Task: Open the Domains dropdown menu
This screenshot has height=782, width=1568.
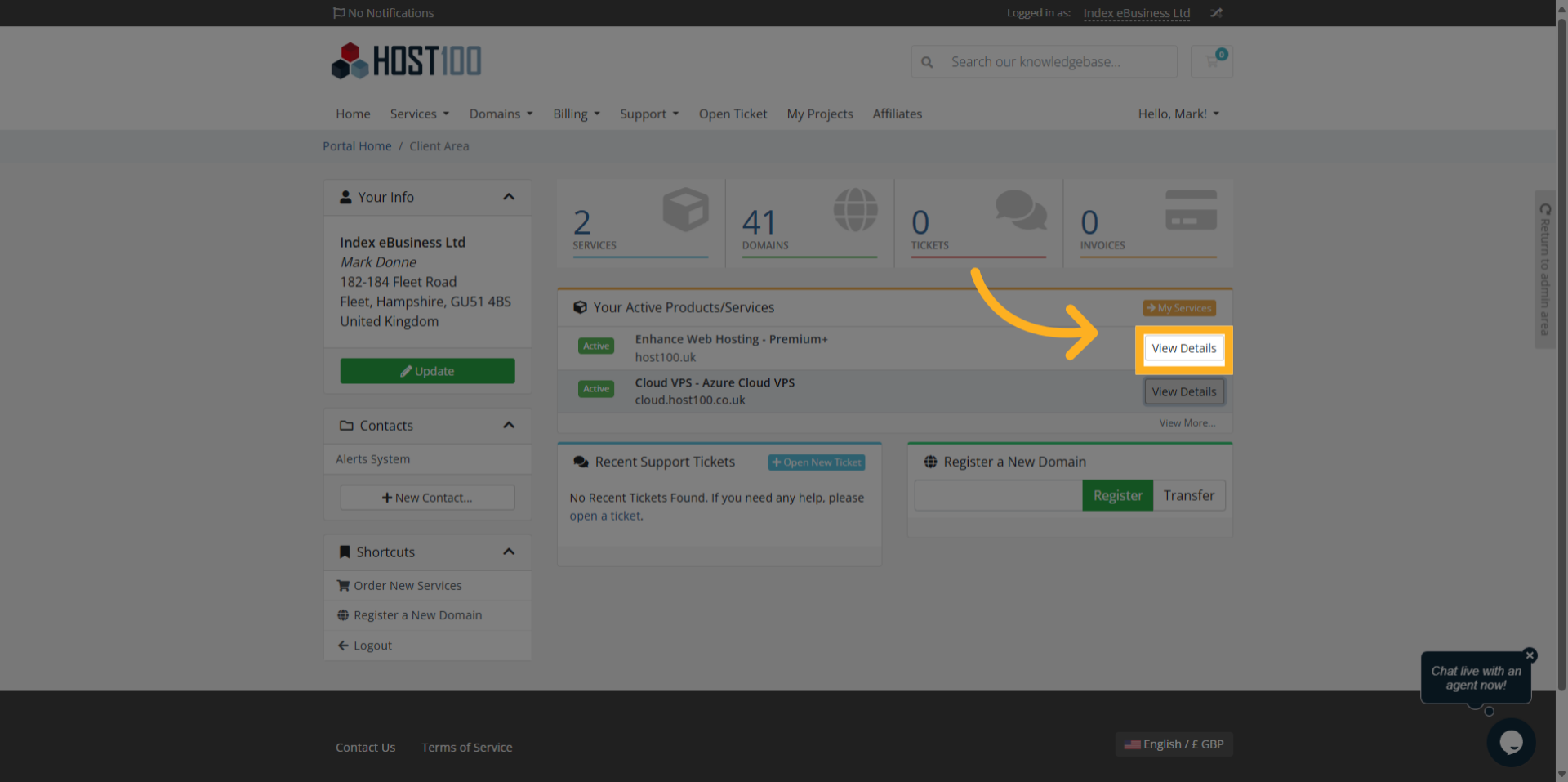Action: (x=501, y=114)
